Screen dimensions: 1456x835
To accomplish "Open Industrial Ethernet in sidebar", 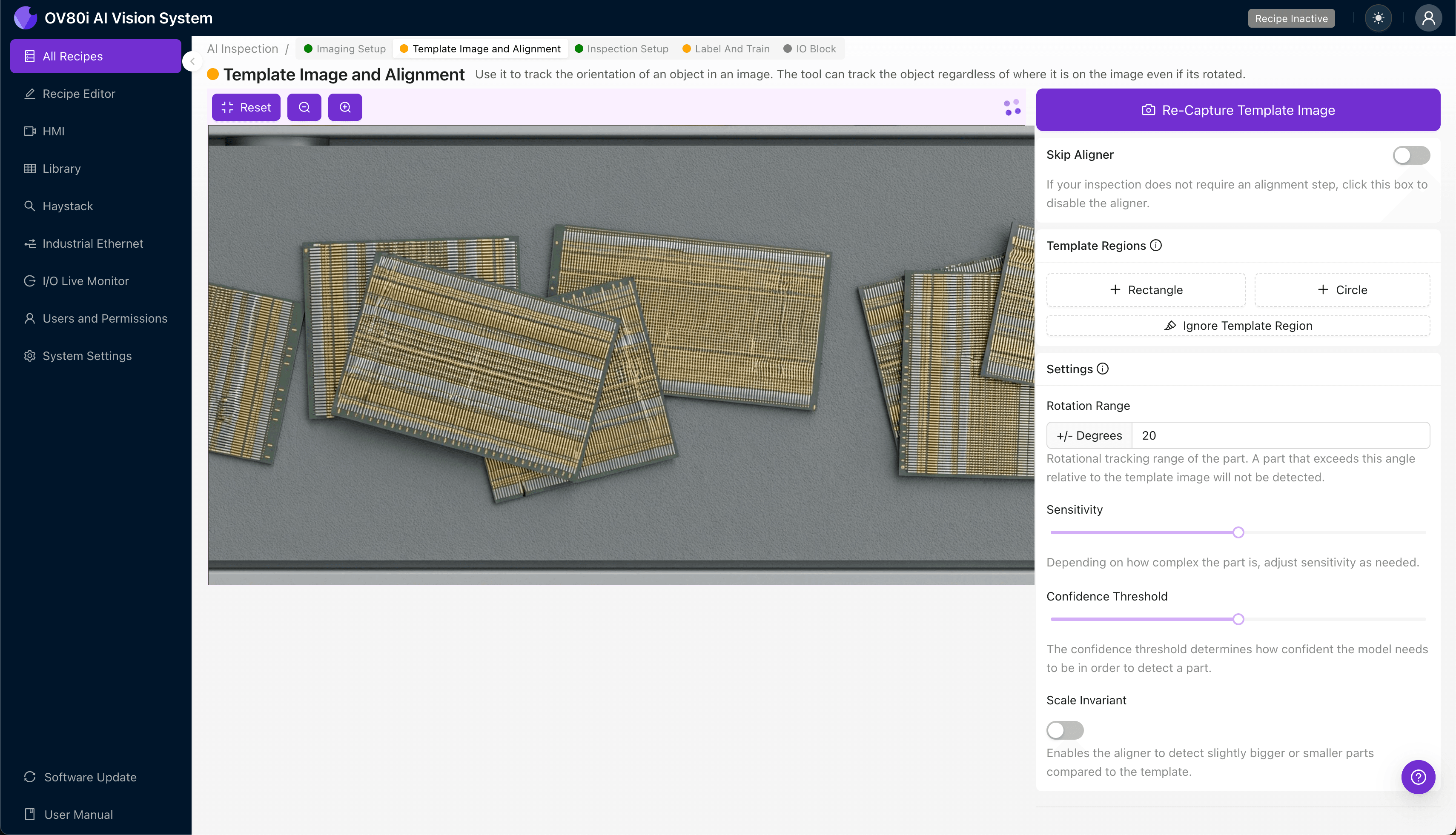I will (x=92, y=244).
